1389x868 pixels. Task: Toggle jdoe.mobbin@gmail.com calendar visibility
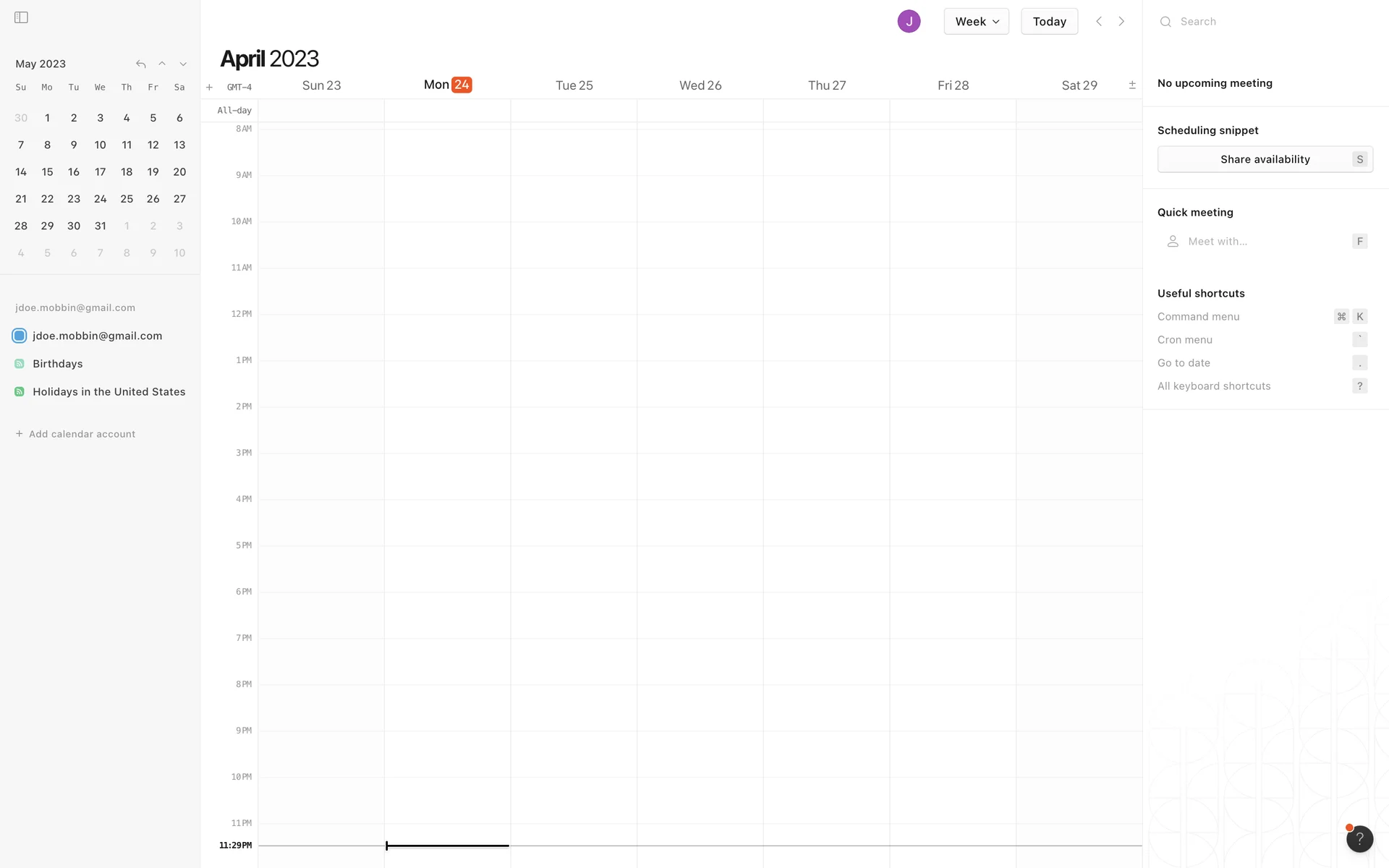(x=20, y=336)
